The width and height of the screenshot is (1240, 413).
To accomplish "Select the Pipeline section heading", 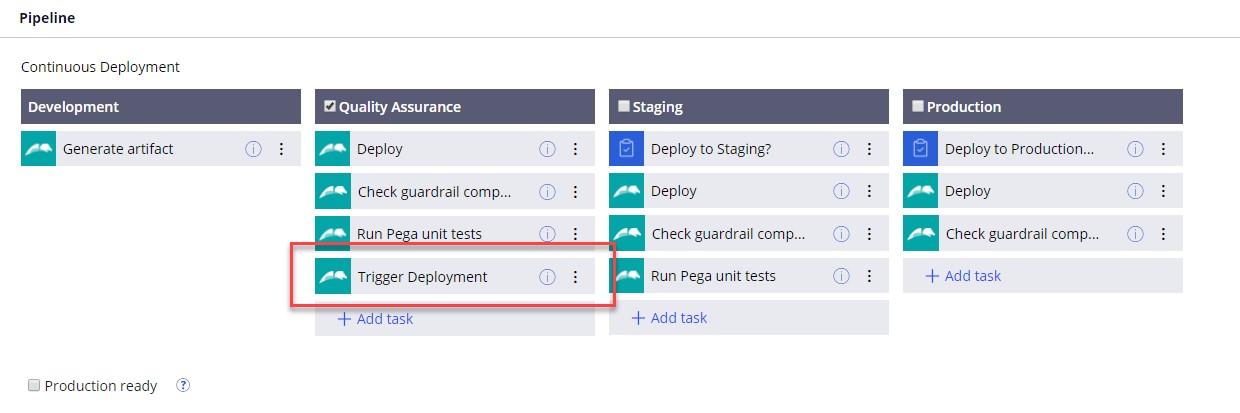I will click(x=47, y=18).
